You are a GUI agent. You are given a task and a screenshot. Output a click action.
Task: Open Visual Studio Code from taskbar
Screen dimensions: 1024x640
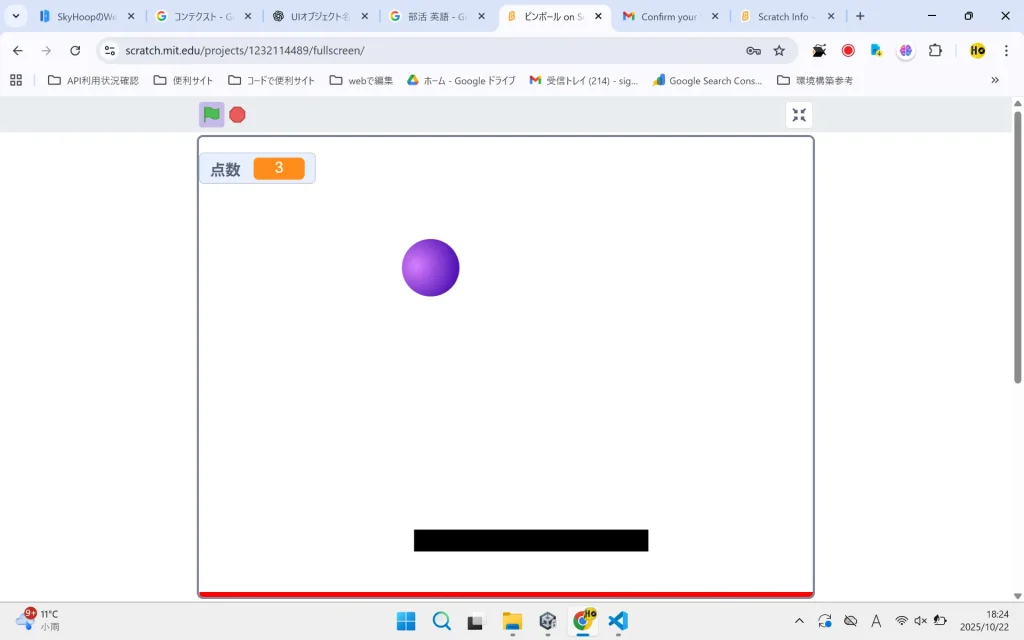coord(618,620)
